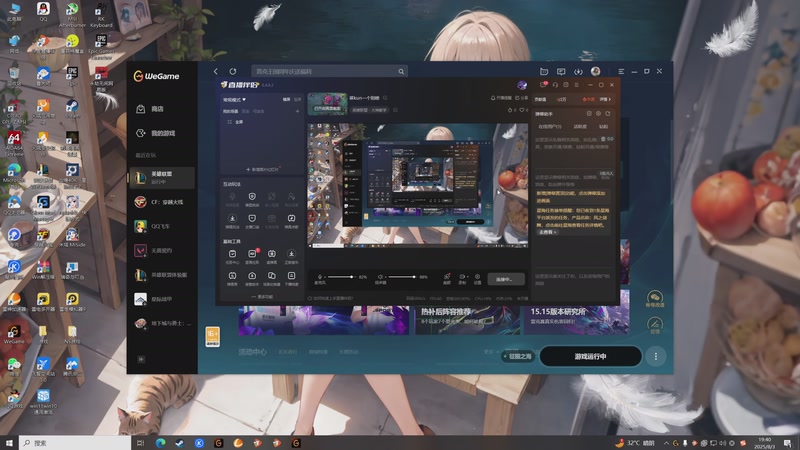
Task: Click the red-badged icon in 基础工具
Action: coord(252,256)
